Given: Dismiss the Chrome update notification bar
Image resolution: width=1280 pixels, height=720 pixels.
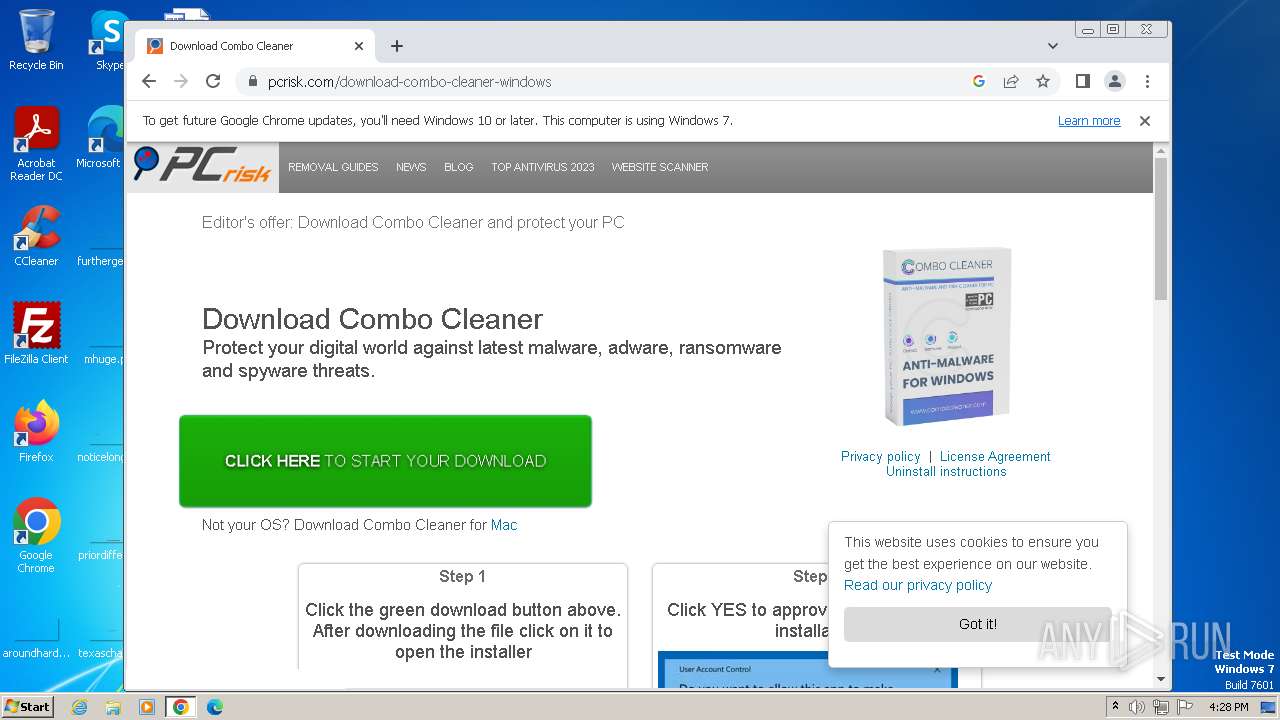Looking at the screenshot, I should pos(1145,121).
